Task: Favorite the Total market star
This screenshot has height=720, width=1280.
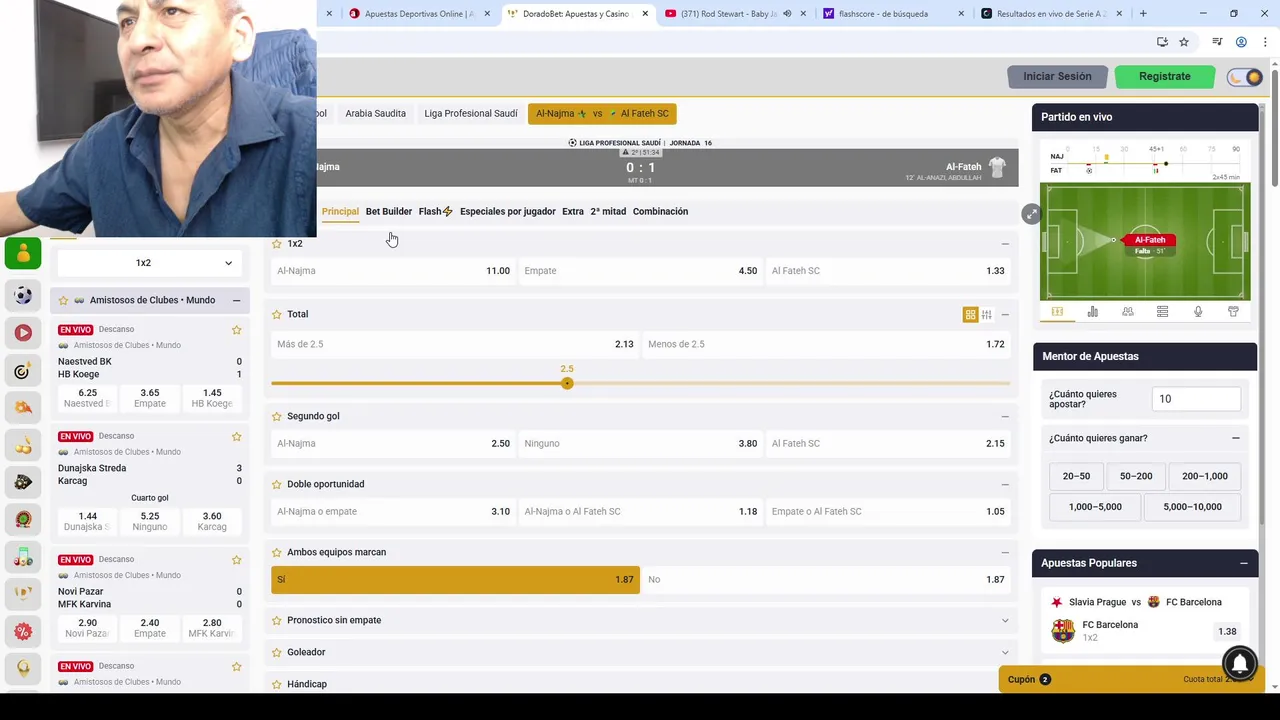Action: [x=277, y=314]
